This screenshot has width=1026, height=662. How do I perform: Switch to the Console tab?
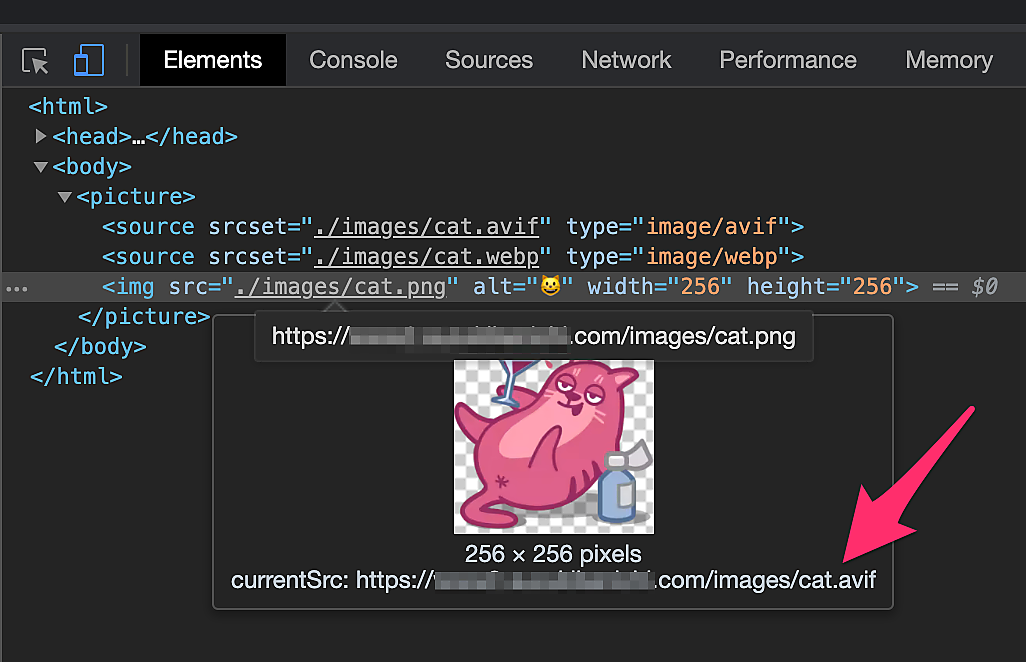(353, 60)
